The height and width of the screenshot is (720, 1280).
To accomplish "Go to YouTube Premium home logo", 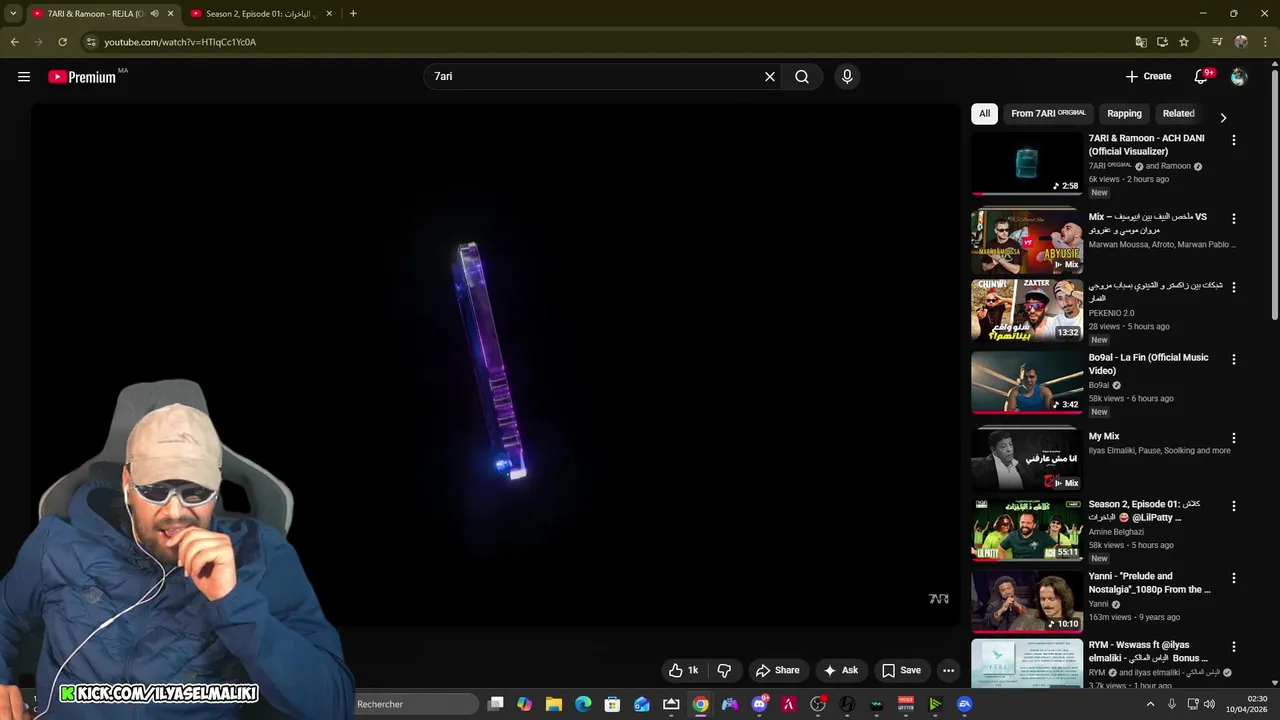I will pos(82,77).
